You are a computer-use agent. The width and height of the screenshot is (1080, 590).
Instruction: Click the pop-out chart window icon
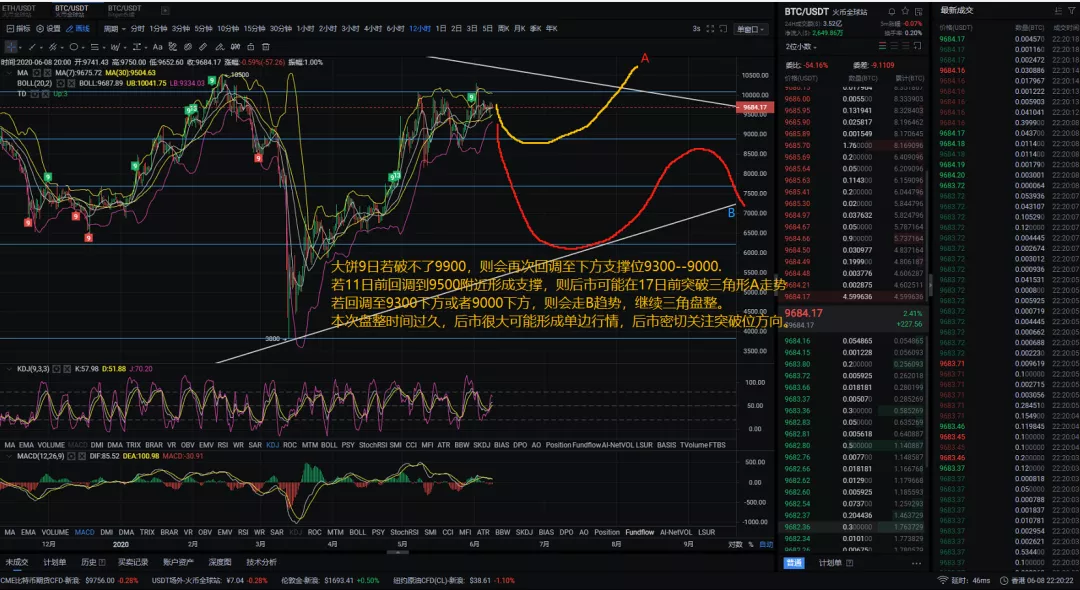(x=723, y=29)
